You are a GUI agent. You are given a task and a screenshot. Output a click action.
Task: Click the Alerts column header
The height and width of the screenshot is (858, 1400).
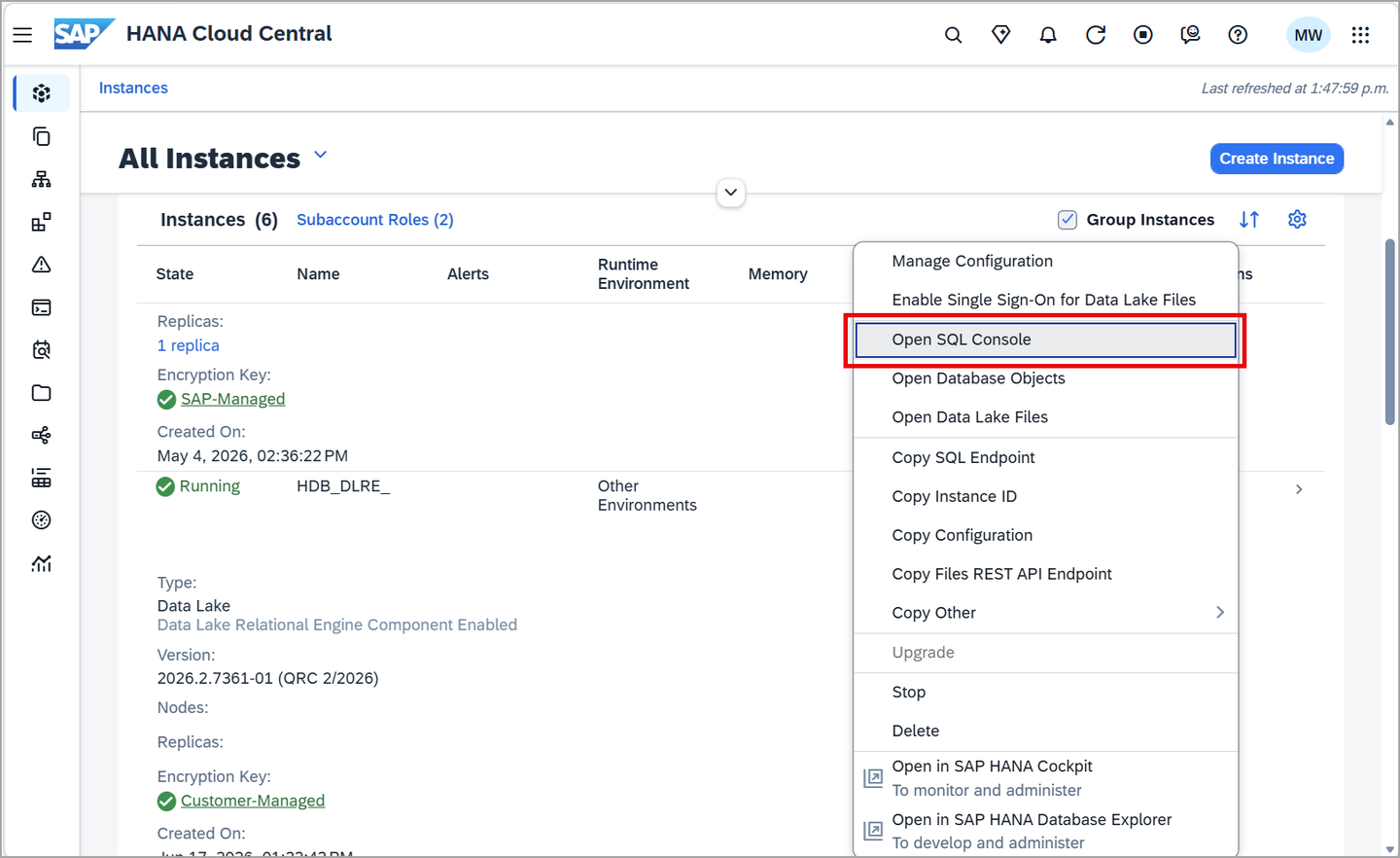pos(468,274)
